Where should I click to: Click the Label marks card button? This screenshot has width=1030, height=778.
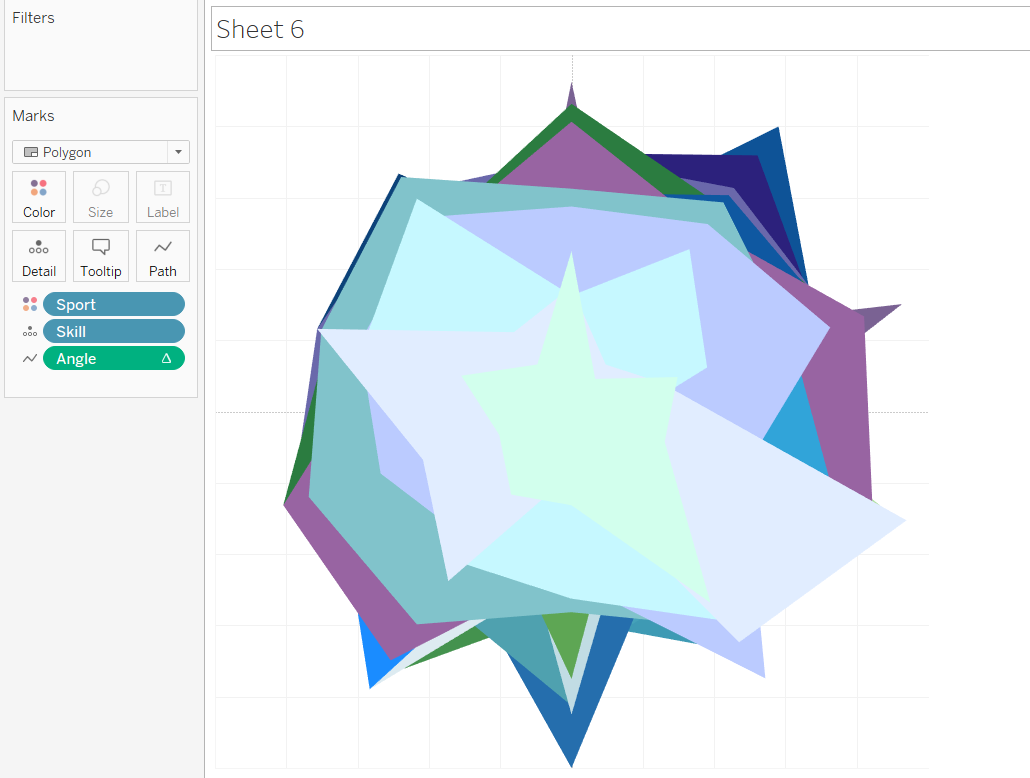pos(163,197)
